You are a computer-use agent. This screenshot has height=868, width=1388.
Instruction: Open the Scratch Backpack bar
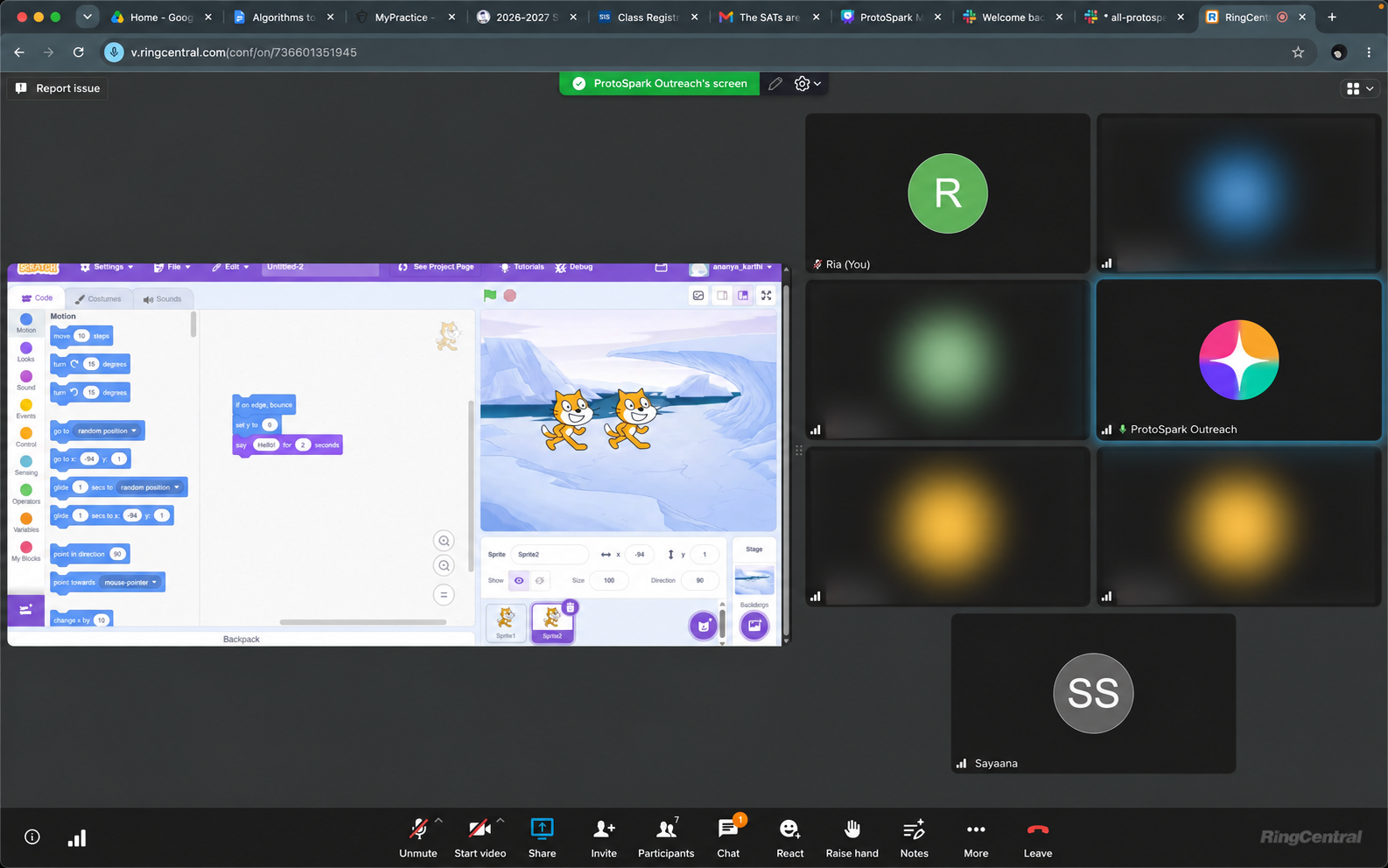[x=242, y=640]
